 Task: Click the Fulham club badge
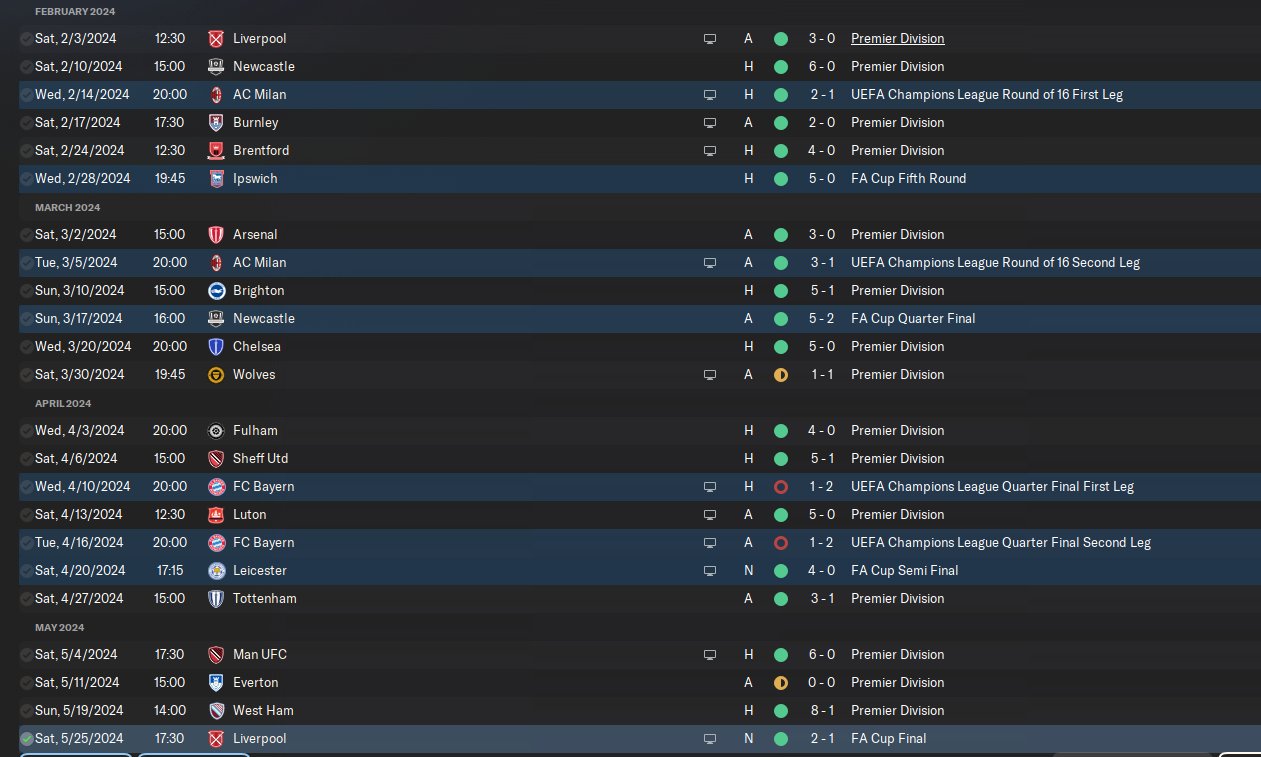point(215,431)
